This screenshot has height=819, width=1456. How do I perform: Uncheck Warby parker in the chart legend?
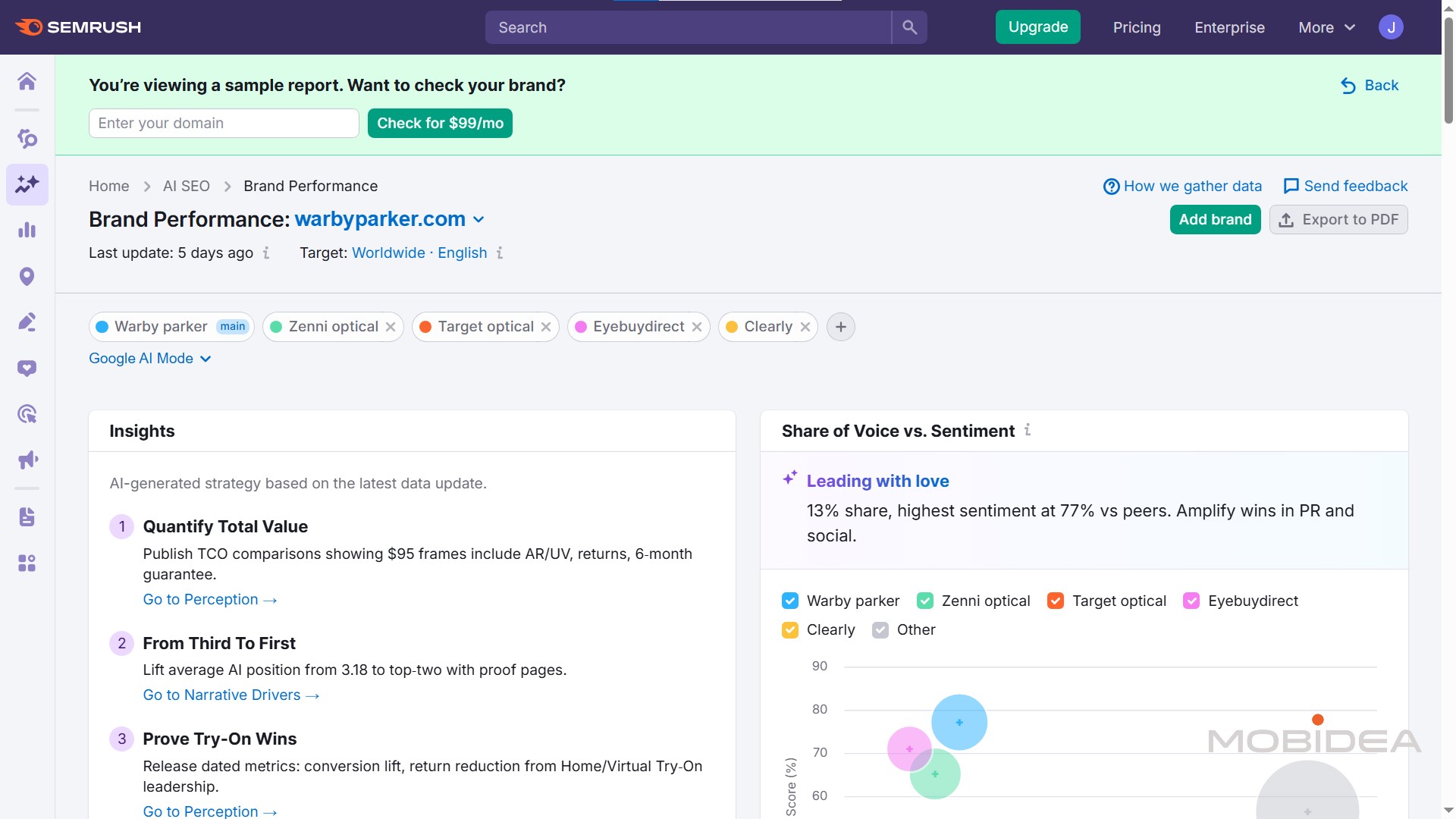click(791, 601)
